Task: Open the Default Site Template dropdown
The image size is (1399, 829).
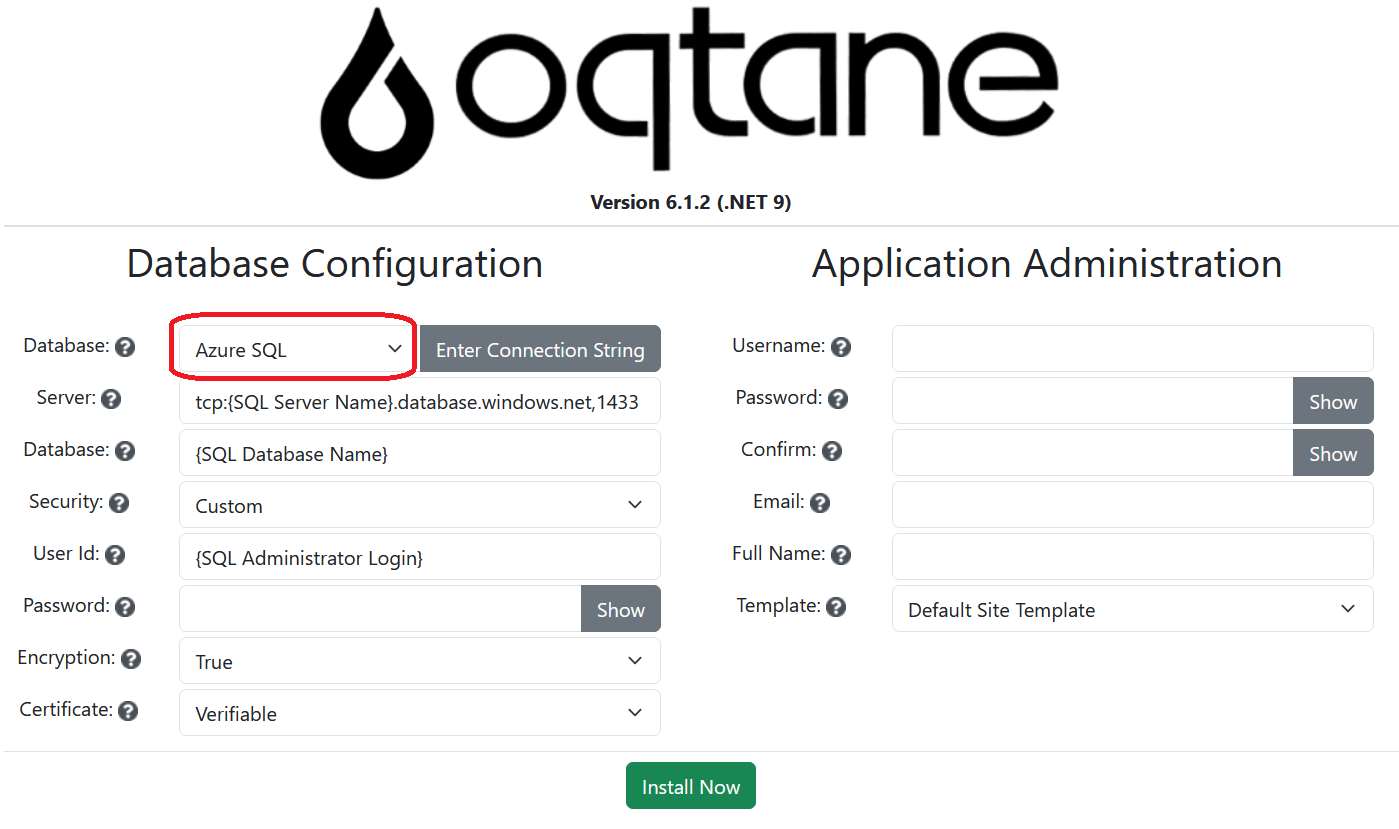Action: pyautogui.click(x=1133, y=609)
